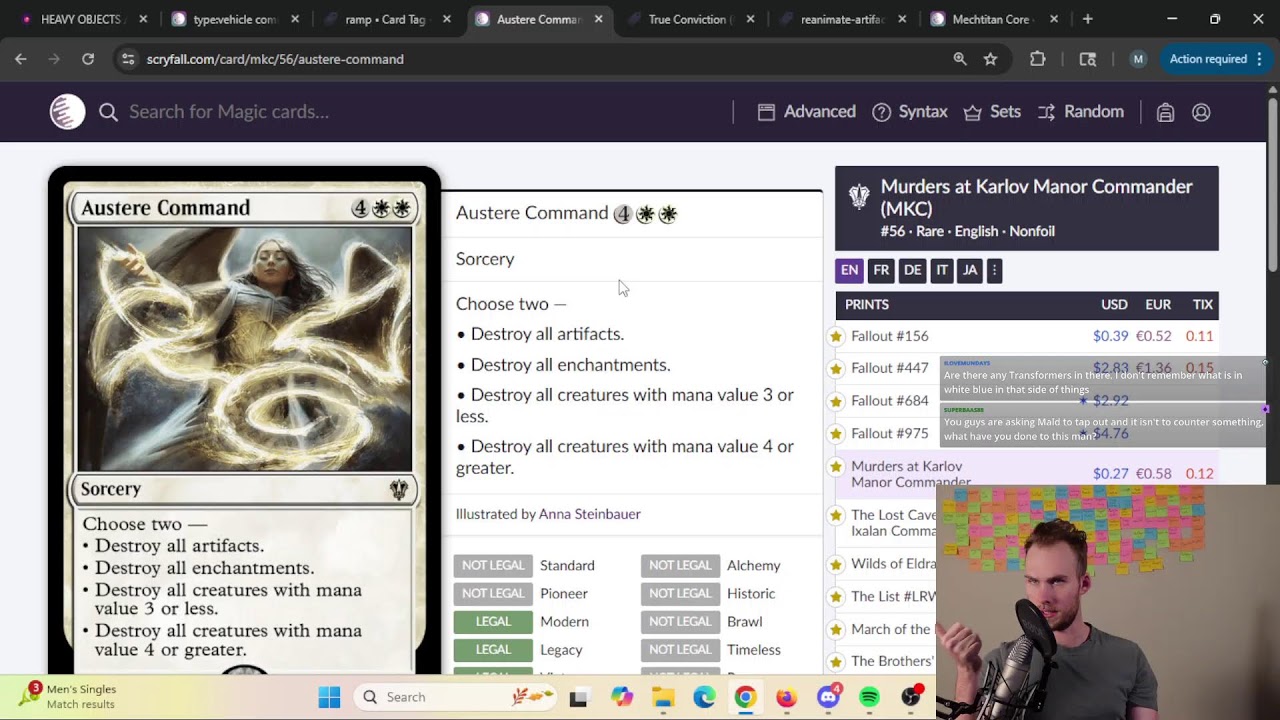1280x720 pixels.
Task: Open the Murders at Karlov Manor Commander set header
Action: (1027, 208)
